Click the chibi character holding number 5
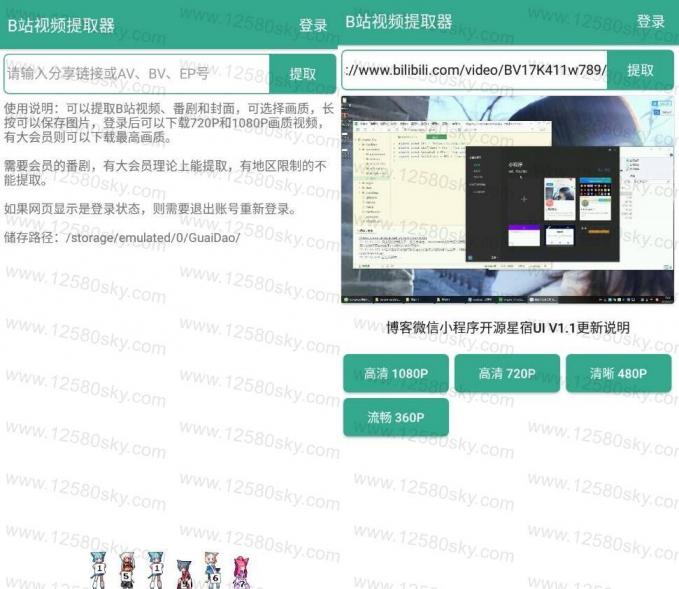This screenshot has height=589, width=679. pyautogui.click(x=126, y=570)
